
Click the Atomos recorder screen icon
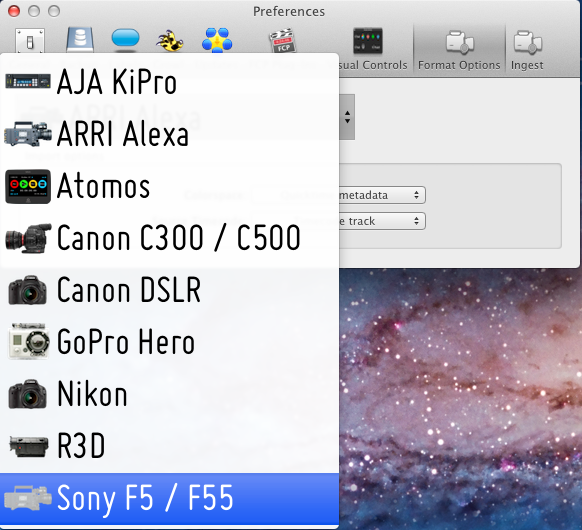click(x=28, y=186)
